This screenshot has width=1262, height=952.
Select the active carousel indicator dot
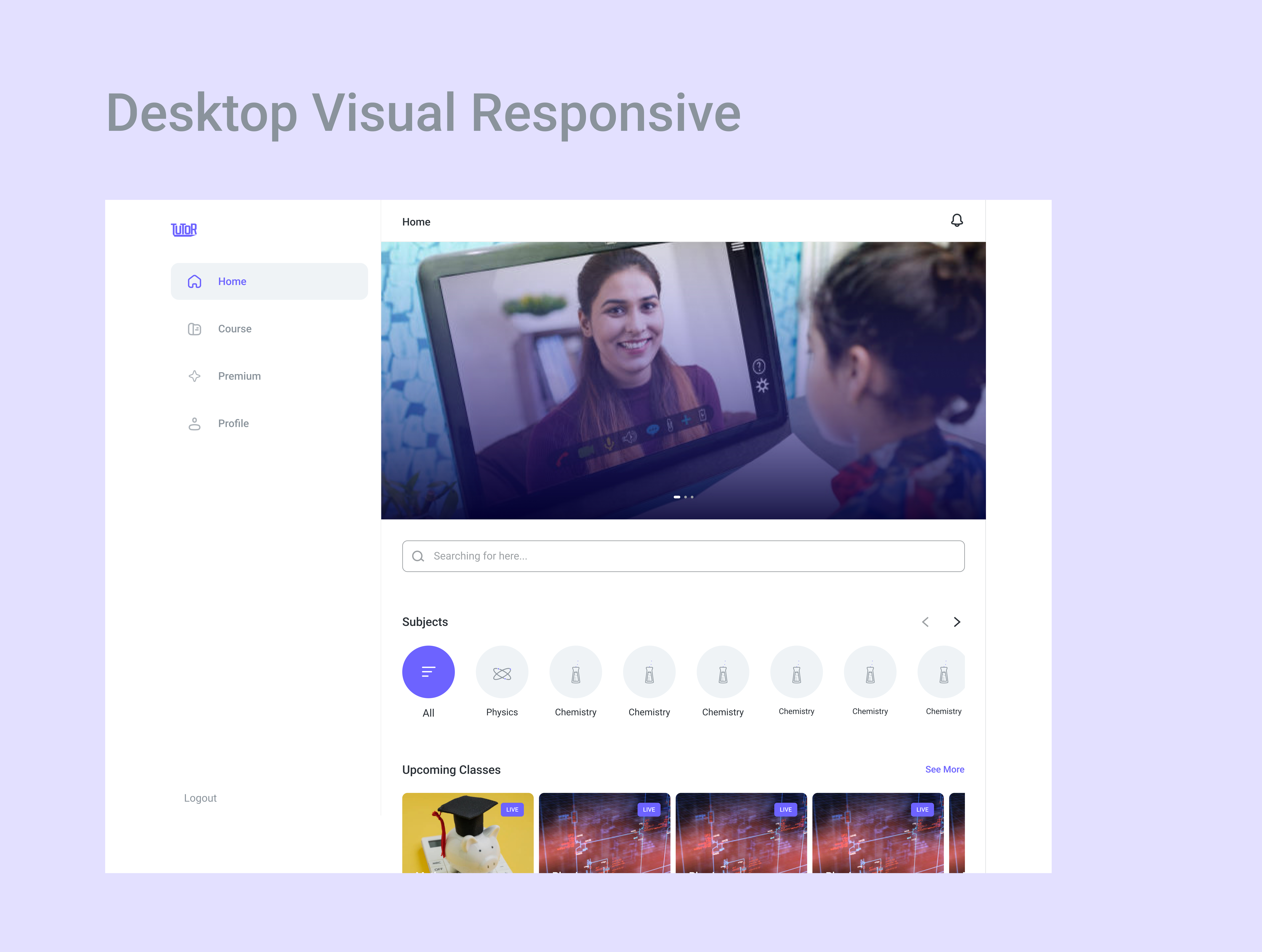[x=677, y=497]
